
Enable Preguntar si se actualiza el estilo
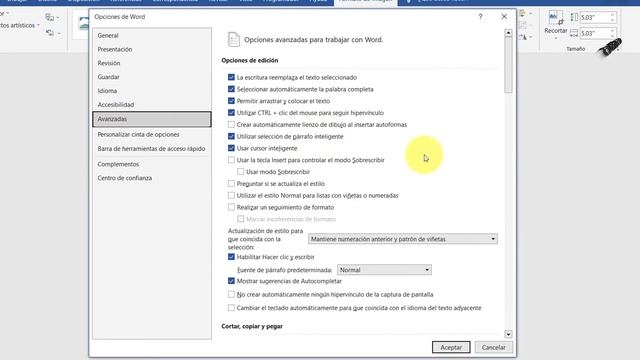231,184
